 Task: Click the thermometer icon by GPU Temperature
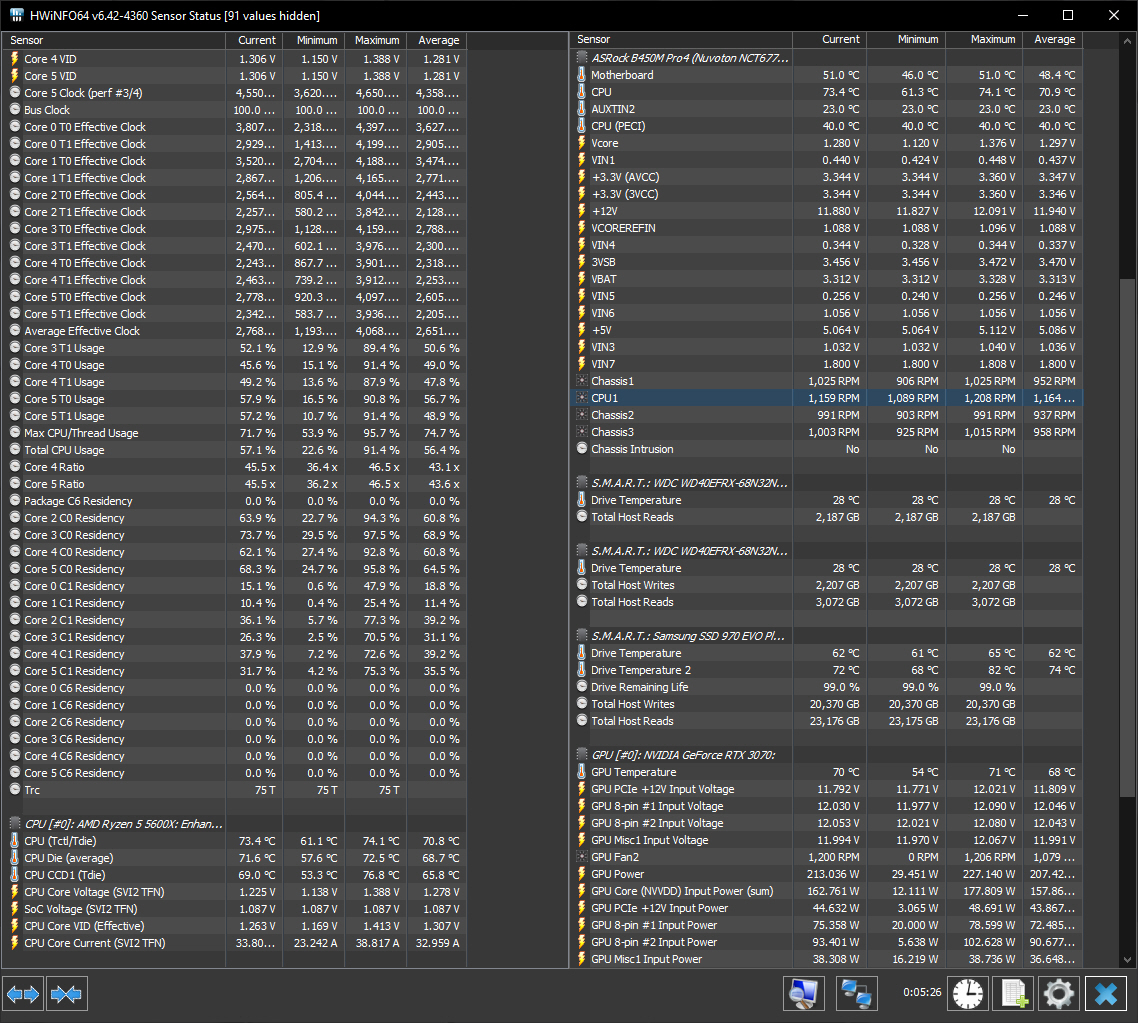tap(581, 772)
